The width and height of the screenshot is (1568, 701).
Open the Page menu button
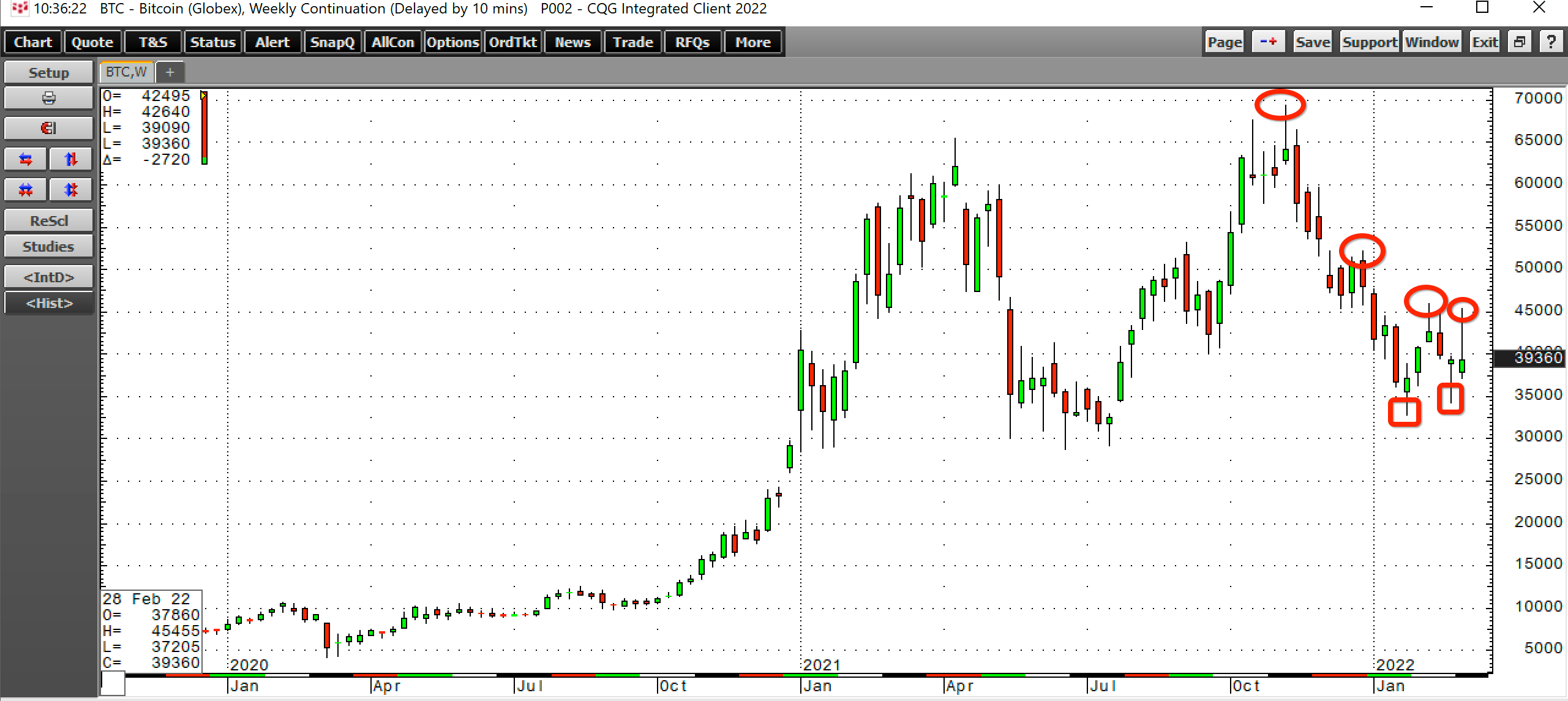(1225, 42)
